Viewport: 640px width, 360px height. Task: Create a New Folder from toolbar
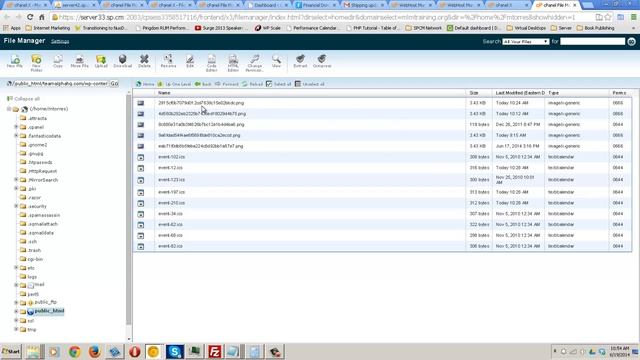pyautogui.click(x=36, y=62)
